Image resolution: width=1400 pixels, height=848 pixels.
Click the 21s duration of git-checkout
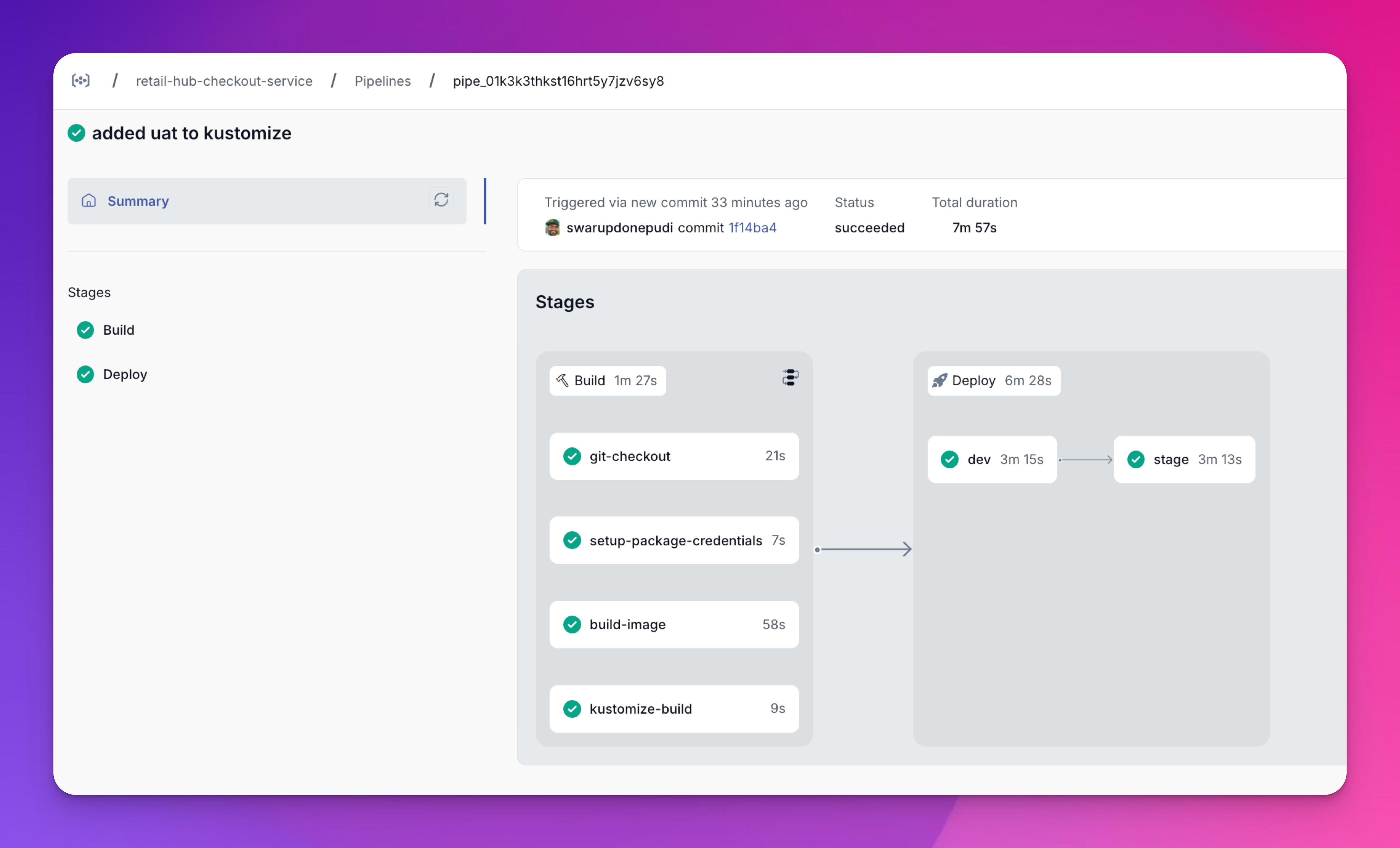click(775, 456)
